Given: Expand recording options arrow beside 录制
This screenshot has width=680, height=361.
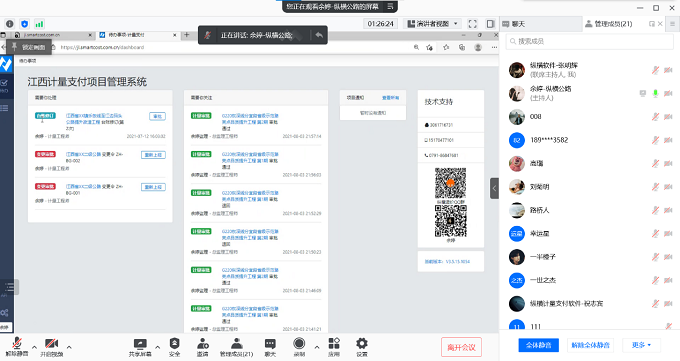Looking at the screenshot, I should click(317, 347).
